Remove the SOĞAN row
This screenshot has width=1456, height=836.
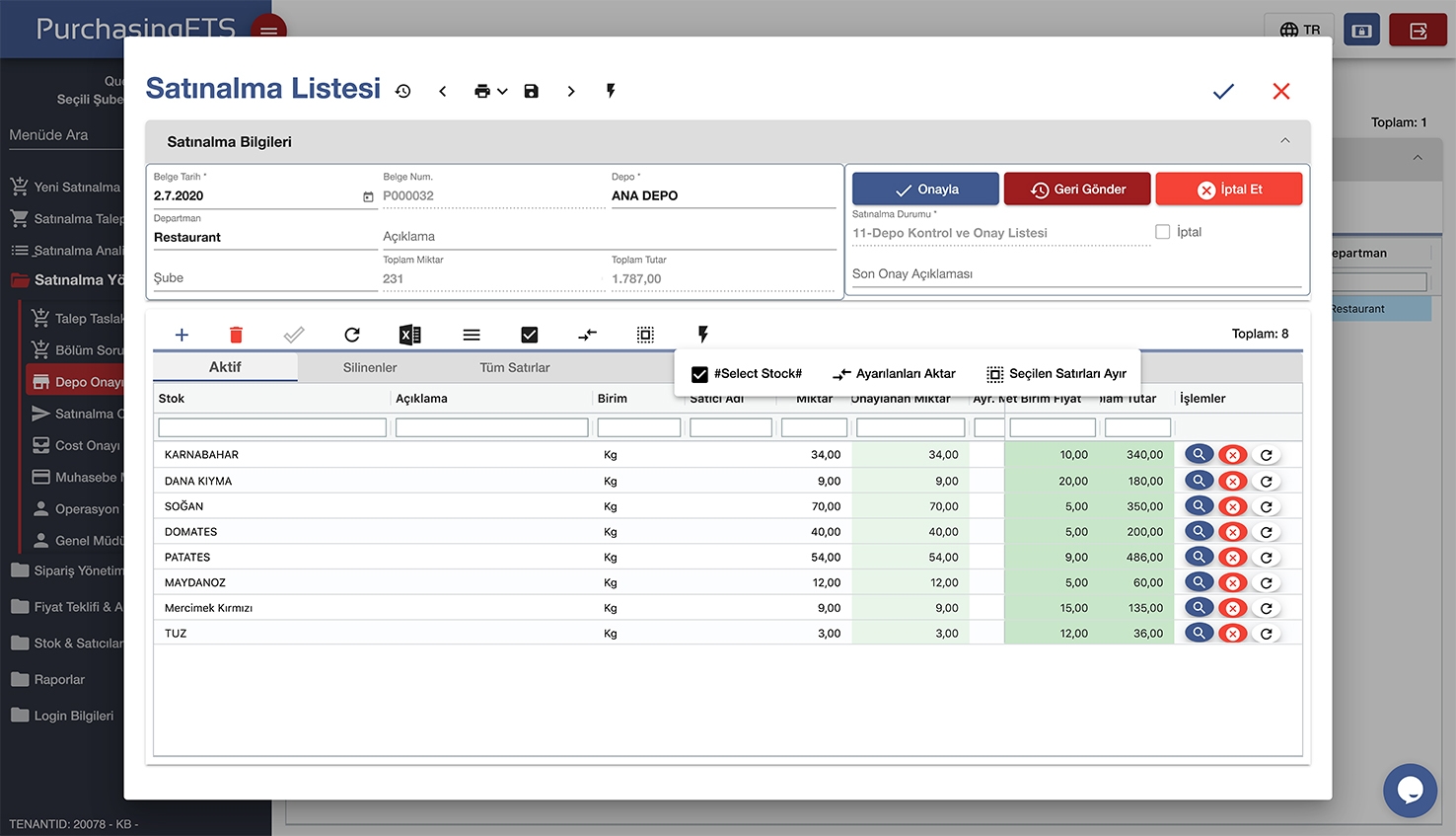[x=1233, y=506]
